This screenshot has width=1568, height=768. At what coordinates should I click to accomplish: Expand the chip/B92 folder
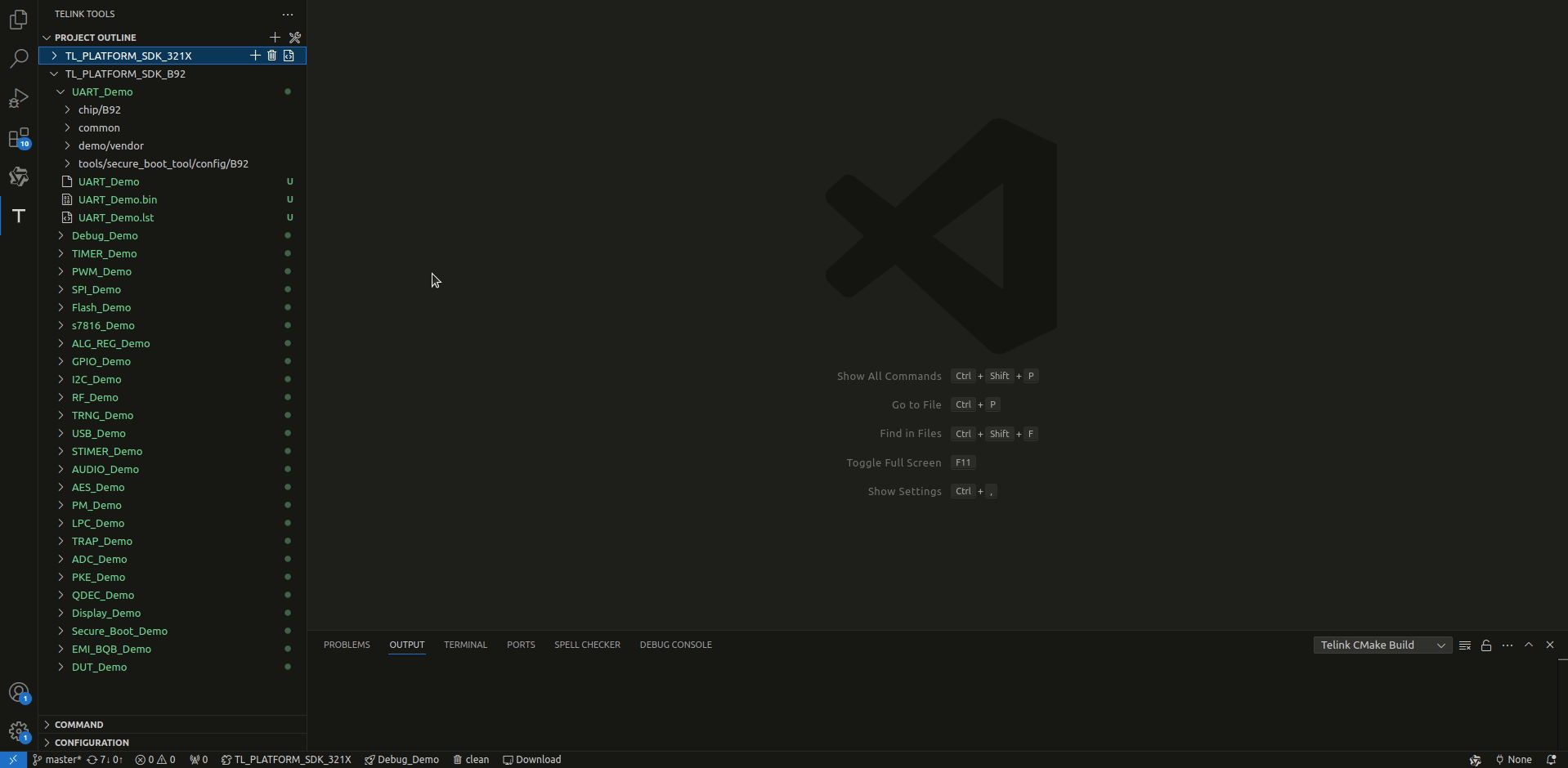[67, 109]
